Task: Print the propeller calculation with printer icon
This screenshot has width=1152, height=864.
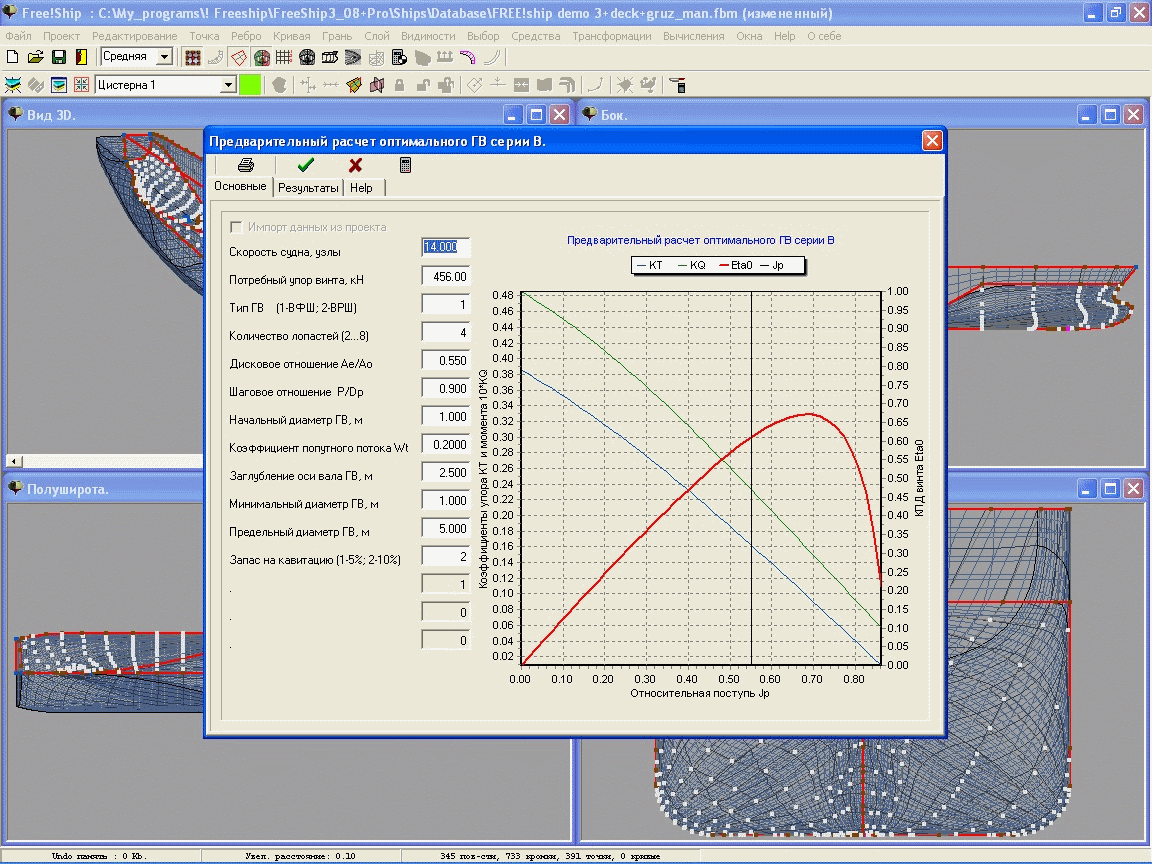Action: pyautogui.click(x=245, y=165)
